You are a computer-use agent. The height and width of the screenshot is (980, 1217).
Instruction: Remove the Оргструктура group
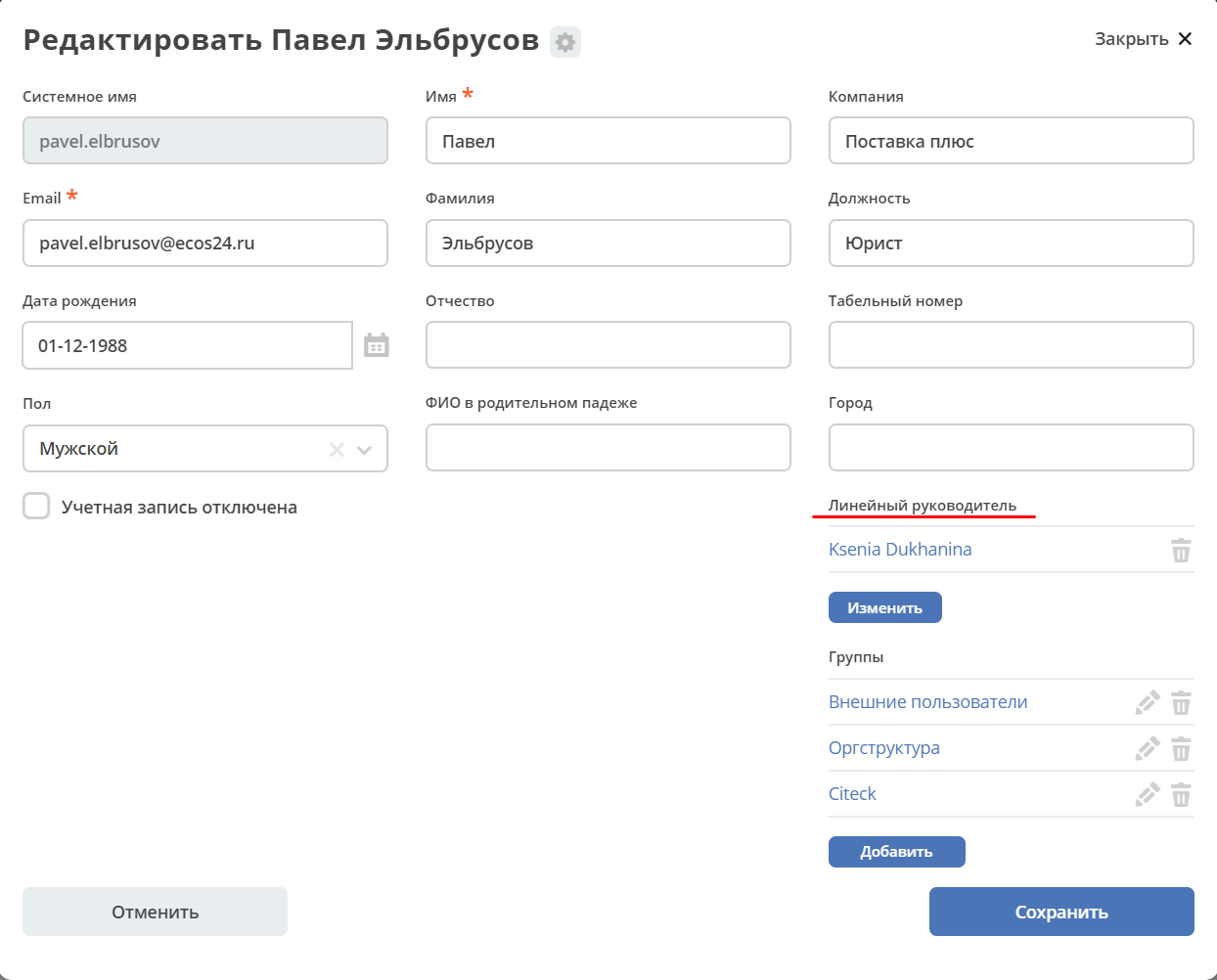(1181, 748)
